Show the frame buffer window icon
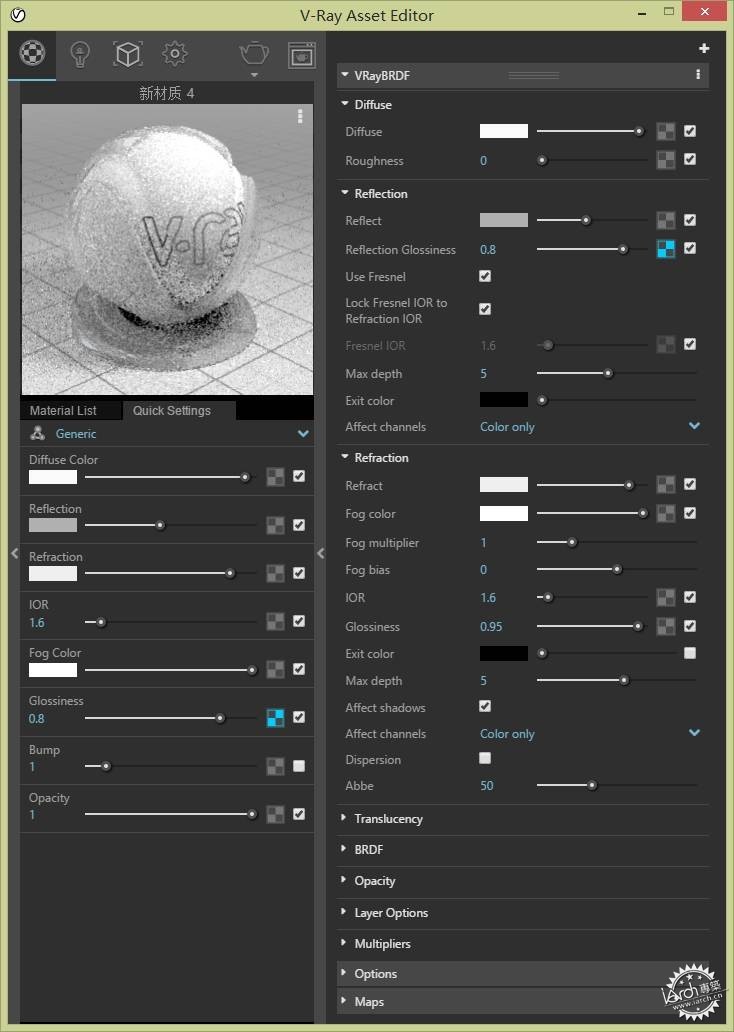This screenshot has height=1032, width=734. tap(301, 55)
